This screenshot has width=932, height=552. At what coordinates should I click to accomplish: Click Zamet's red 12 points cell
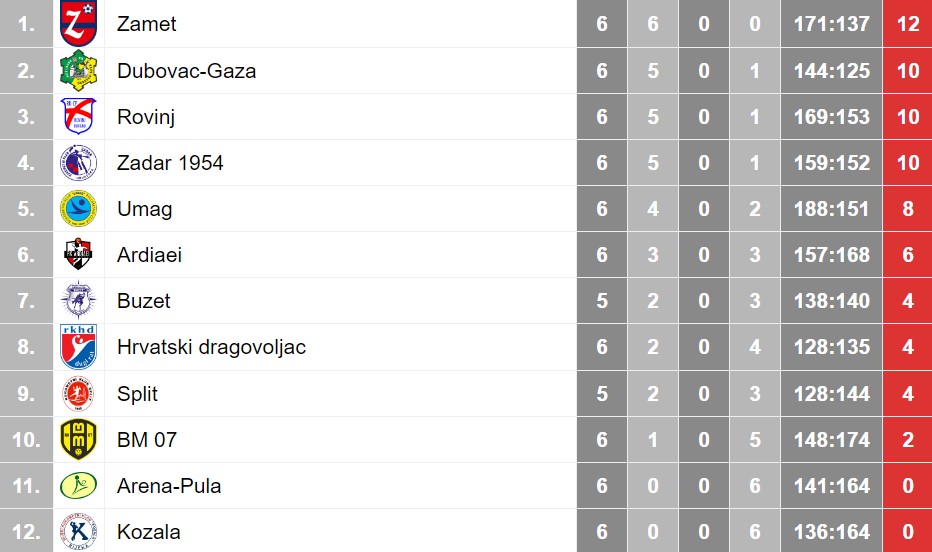tap(908, 23)
